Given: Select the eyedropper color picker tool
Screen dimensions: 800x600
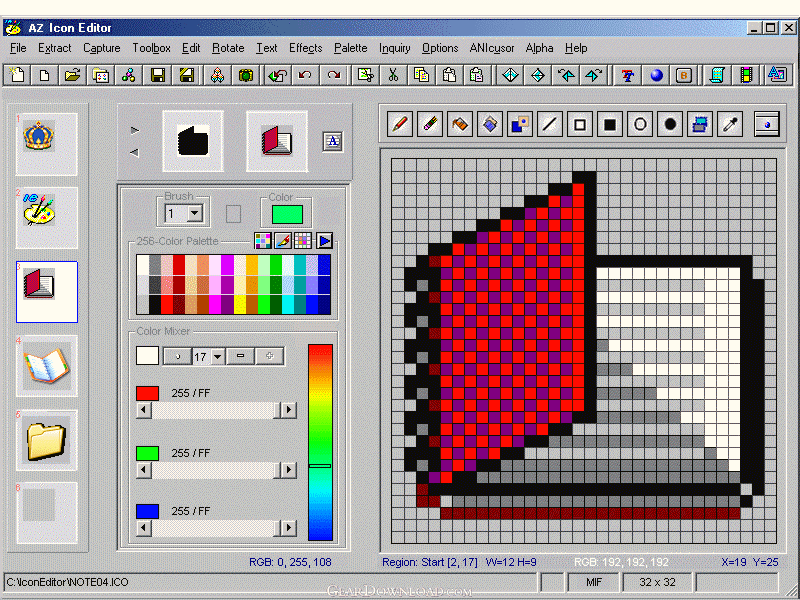Looking at the screenshot, I should [730, 124].
